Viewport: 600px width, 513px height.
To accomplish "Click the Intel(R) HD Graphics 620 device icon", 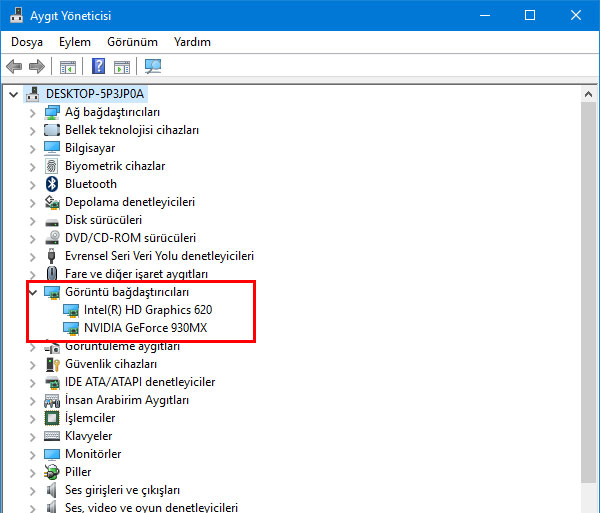I will 71,310.
